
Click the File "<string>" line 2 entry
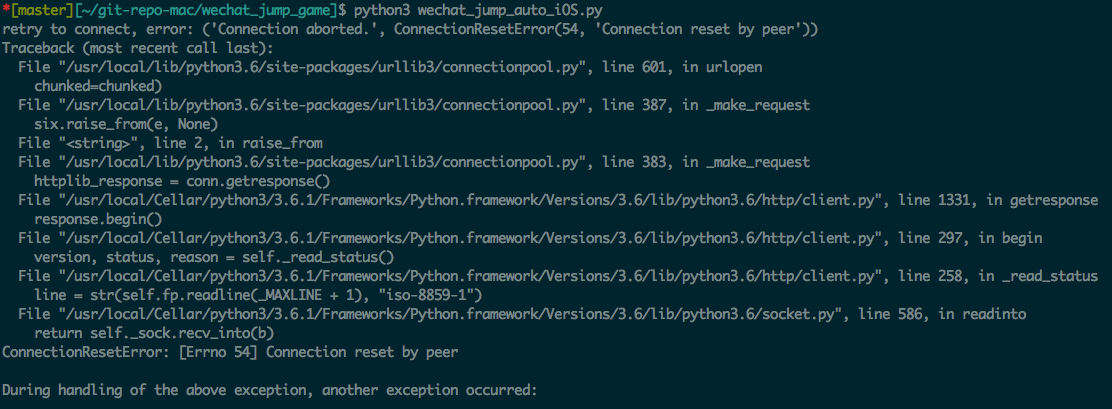171,143
